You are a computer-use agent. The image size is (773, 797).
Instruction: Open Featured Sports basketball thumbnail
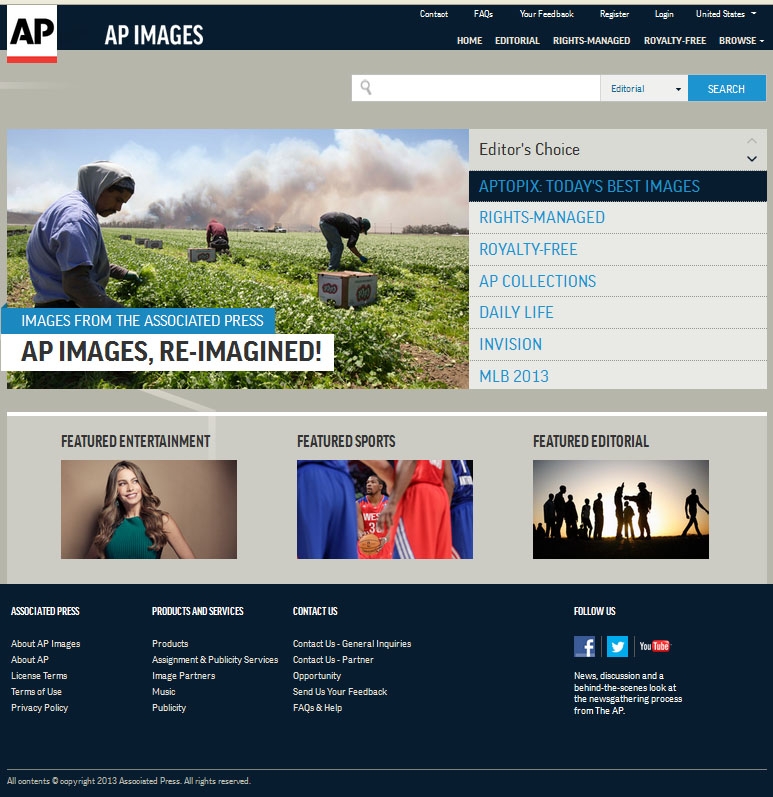385,509
